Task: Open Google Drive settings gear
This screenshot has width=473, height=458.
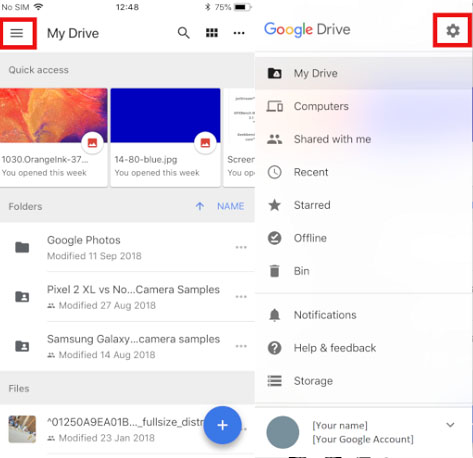Action: click(x=453, y=31)
